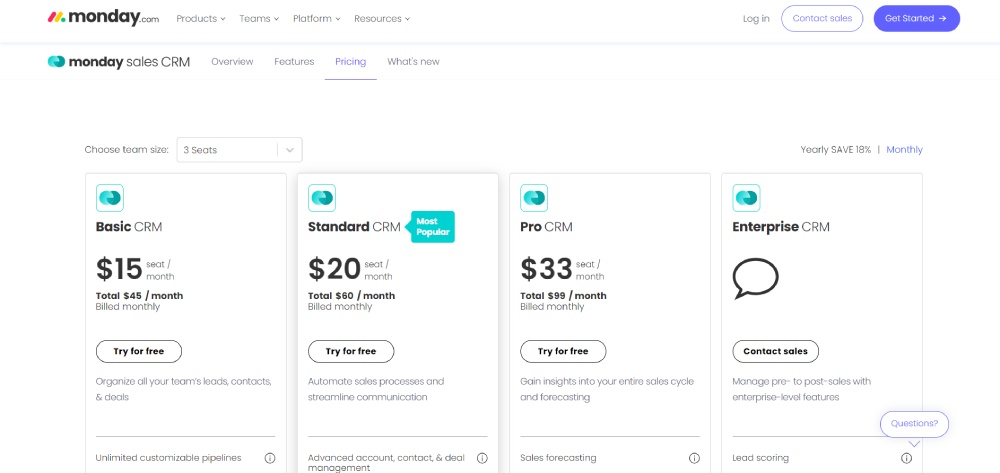Viewport: 1000px width, 473px height.
Task: Expand the Products menu
Action: [201, 18]
